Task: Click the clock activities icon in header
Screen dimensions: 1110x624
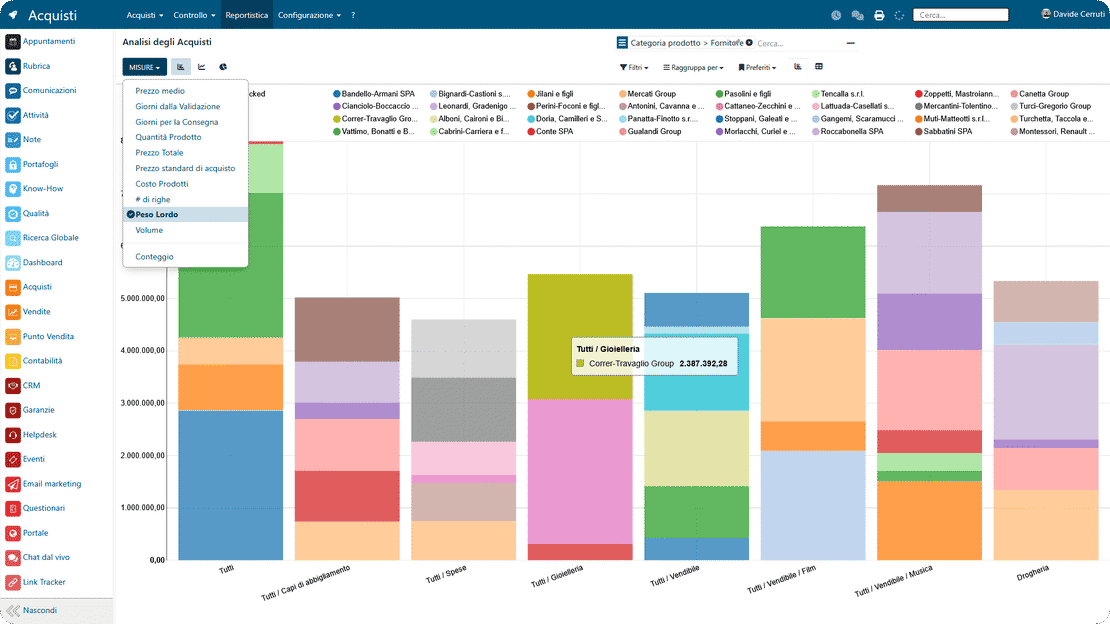Action: pyautogui.click(x=836, y=15)
